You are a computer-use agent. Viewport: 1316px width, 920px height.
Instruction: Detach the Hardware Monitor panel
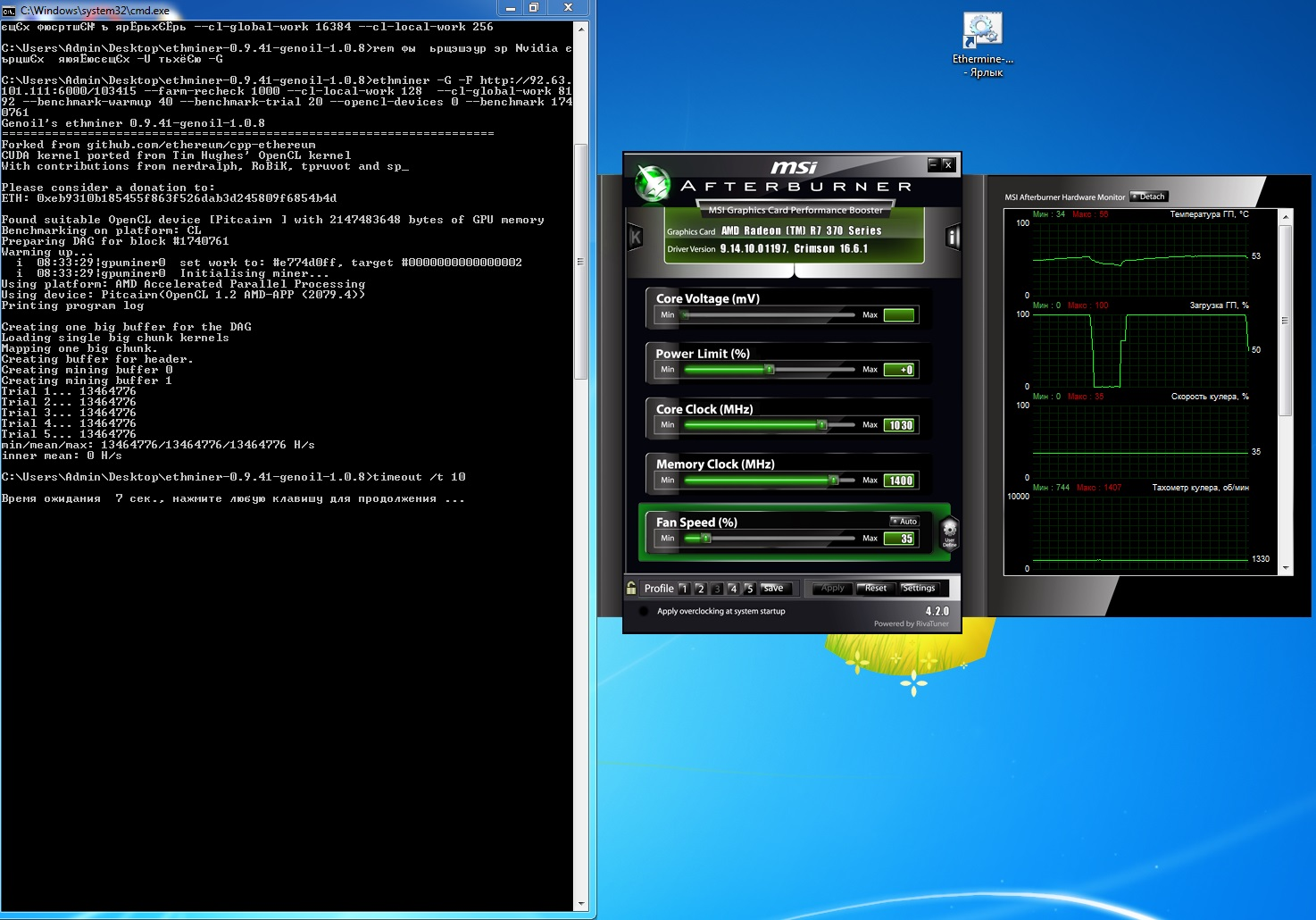pyautogui.click(x=1149, y=197)
